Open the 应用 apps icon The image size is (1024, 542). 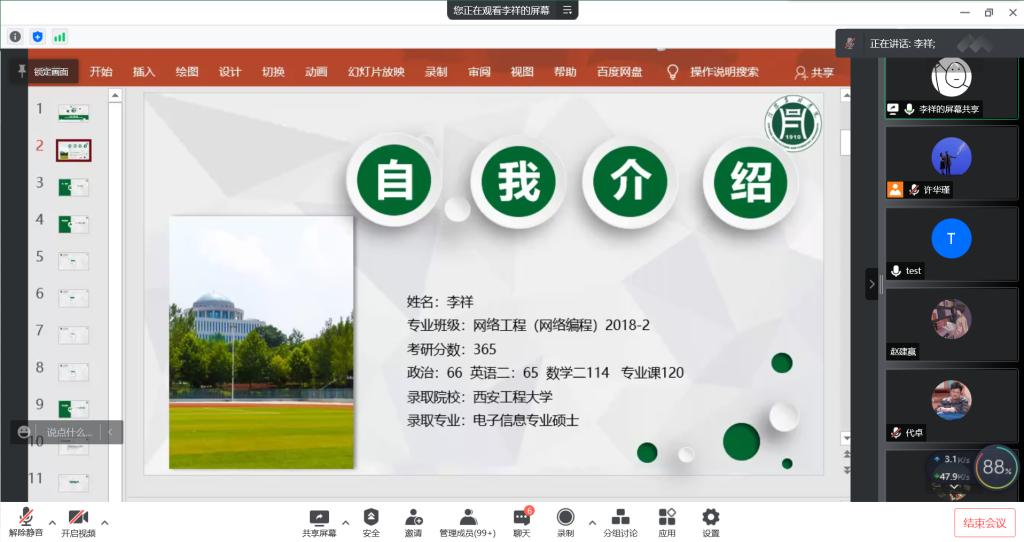pos(667,521)
